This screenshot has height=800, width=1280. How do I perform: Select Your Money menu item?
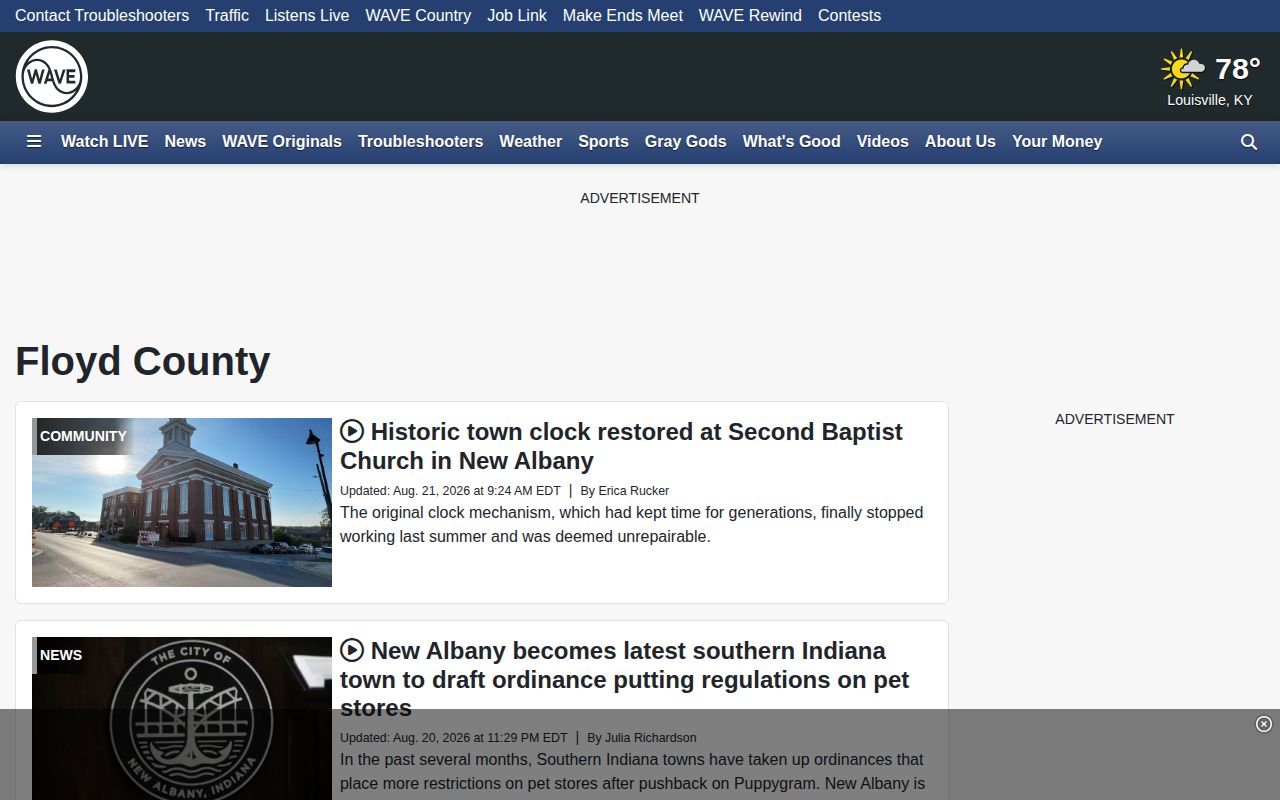pyautogui.click(x=1057, y=142)
